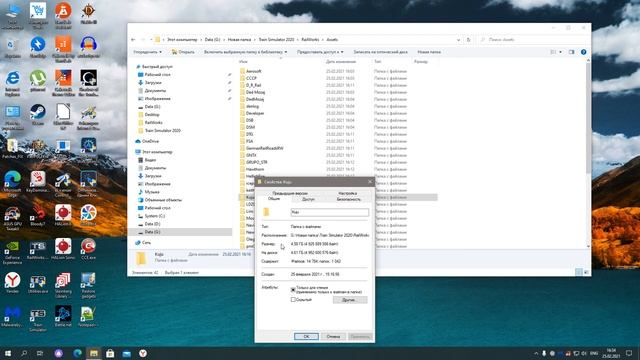Image resolution: width=640 pixels, height=360 pixels.
Task: Open the Recycle Bin desktop icon
Action: click(13, 48)
